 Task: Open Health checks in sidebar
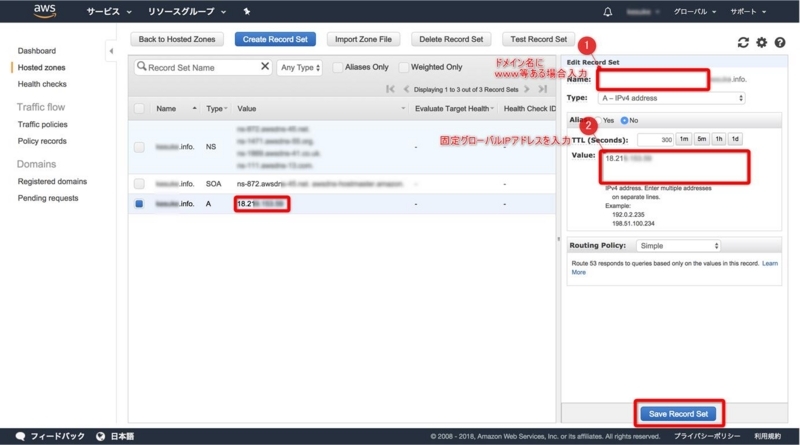point(42,84)
